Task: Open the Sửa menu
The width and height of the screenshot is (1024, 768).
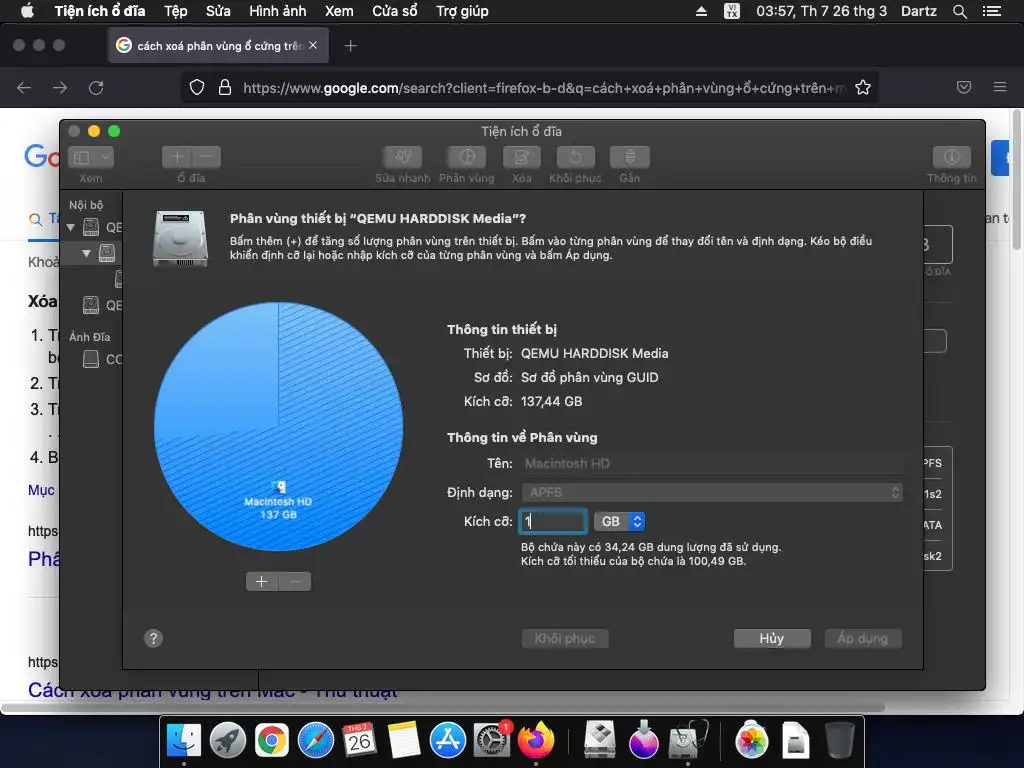Action: pyautogui.click(x=218, y=11)
